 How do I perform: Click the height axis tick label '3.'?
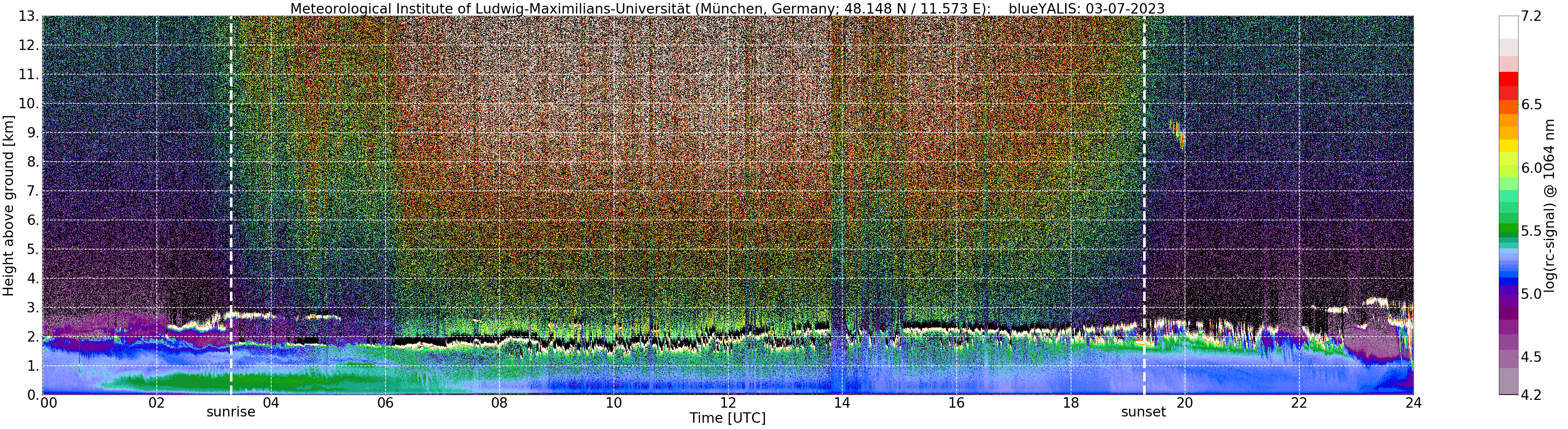pyautogui.click(x=33, y=308)
